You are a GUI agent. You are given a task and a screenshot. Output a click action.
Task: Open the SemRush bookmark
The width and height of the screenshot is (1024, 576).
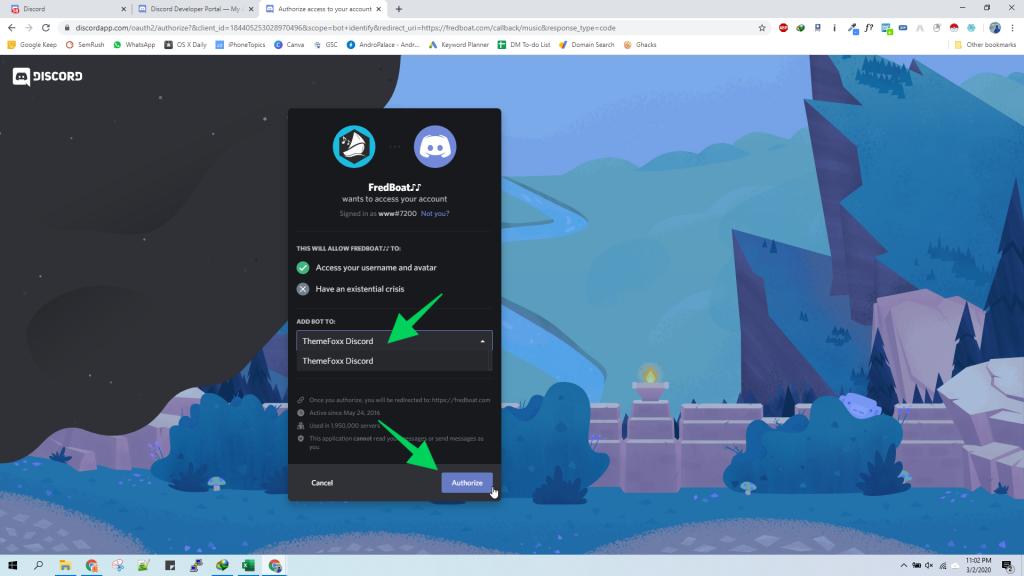[85, 45]
